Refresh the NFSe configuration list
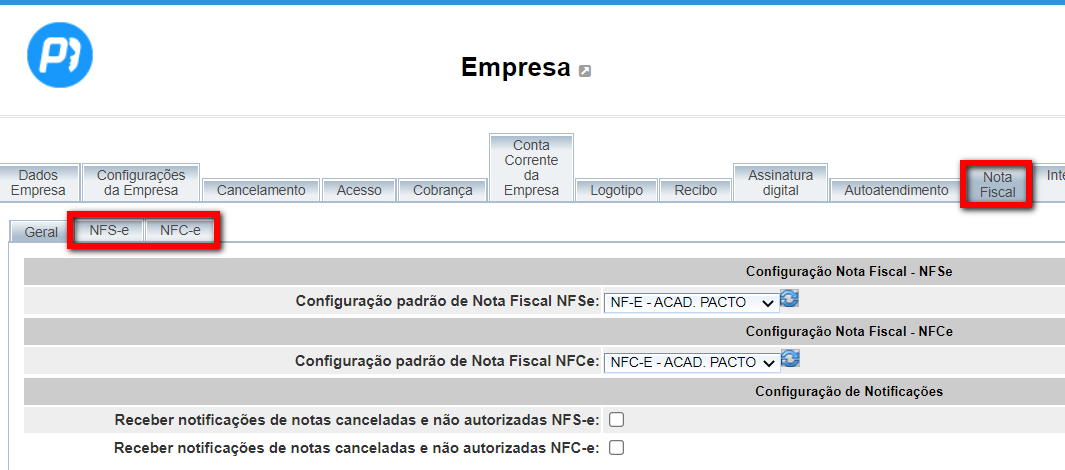Viewport: 1065px width, 470px height. (790, 299)
